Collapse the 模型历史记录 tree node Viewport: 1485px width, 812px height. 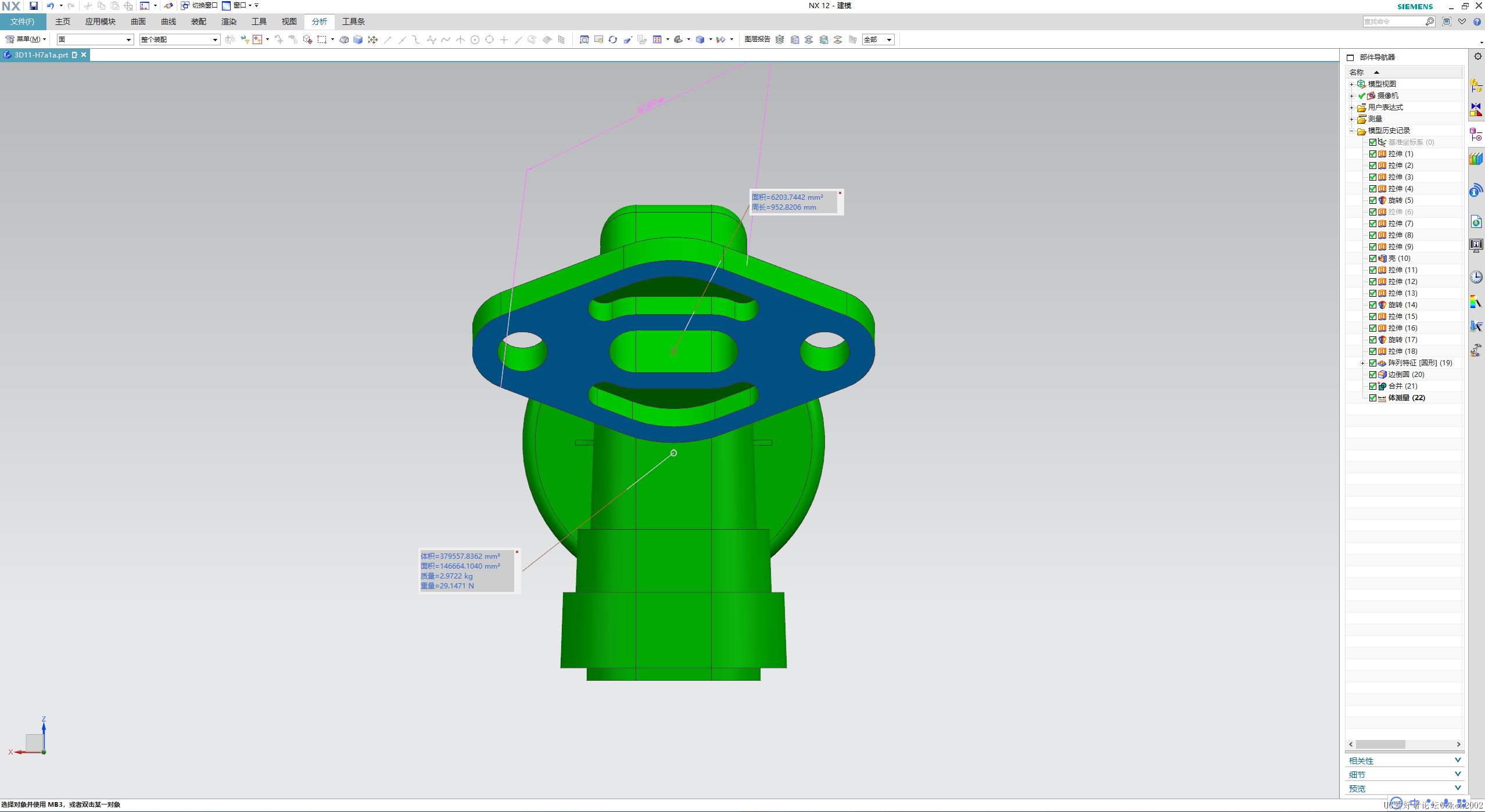pyautogui.click(x=1351, y=131)
